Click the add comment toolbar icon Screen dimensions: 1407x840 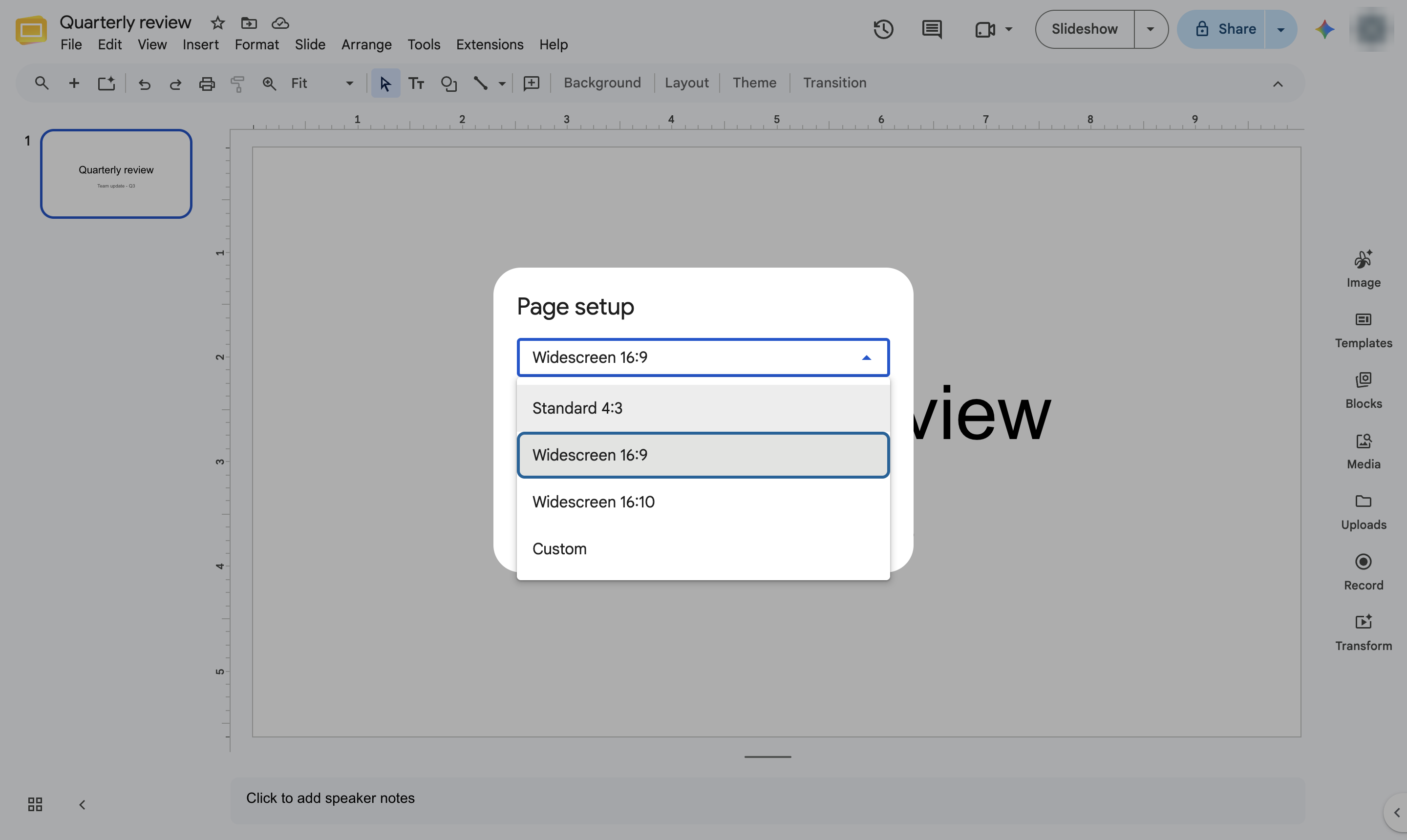click(531, 84)
